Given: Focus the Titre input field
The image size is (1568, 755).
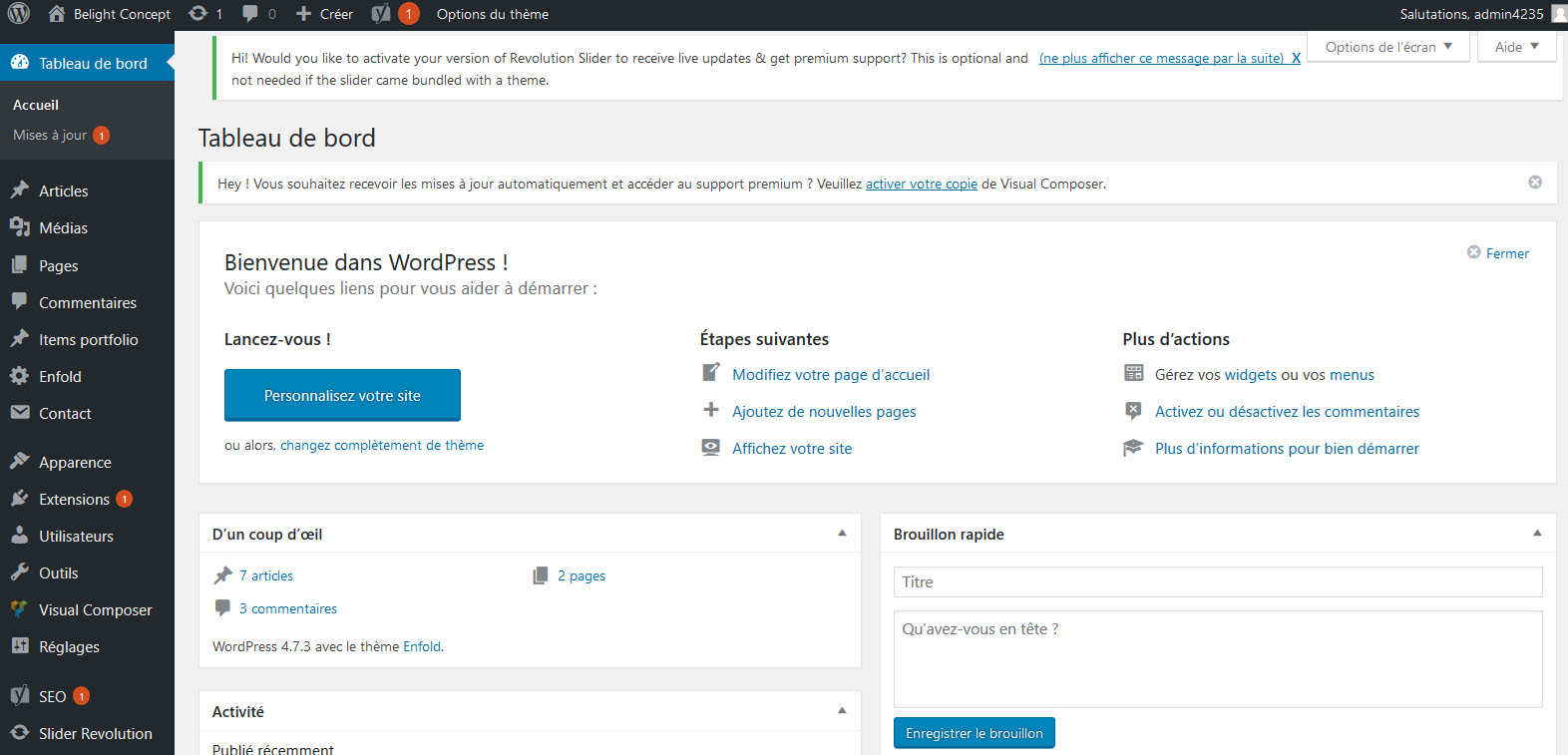Looking at the screenshot, I should click(1218, 581).
